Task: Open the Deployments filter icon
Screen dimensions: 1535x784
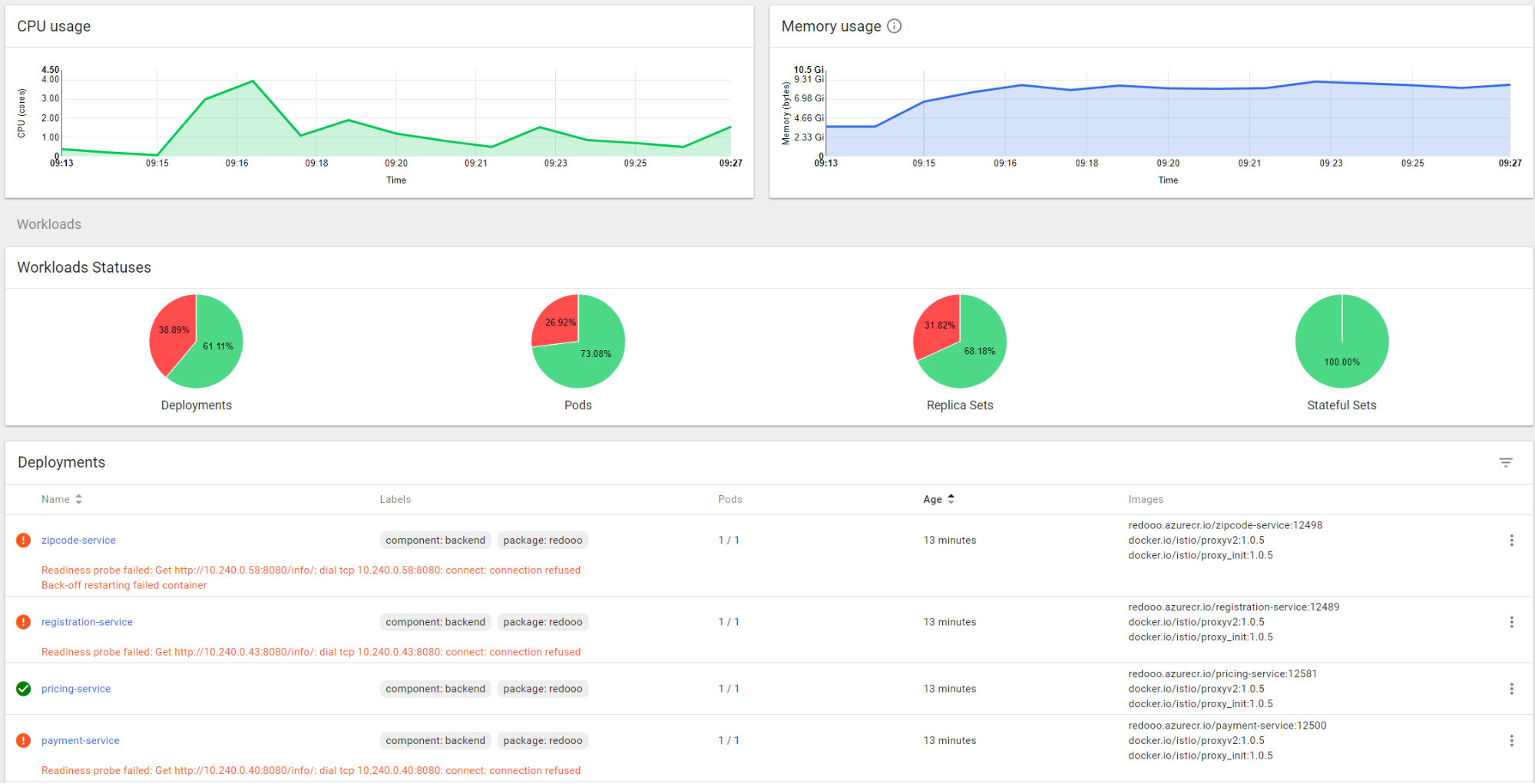Action: pyautogui.click(x=1505, y=462)
